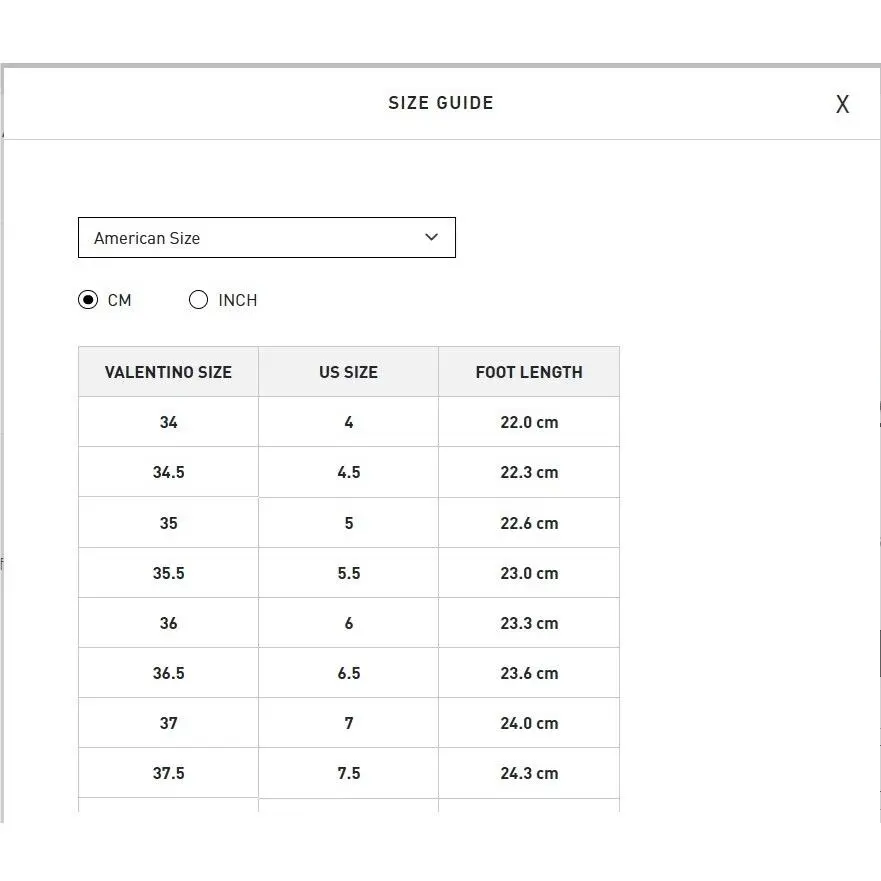881x881 pixels.
Task: Click the US size 4 cell
Action: coord(348,422)
